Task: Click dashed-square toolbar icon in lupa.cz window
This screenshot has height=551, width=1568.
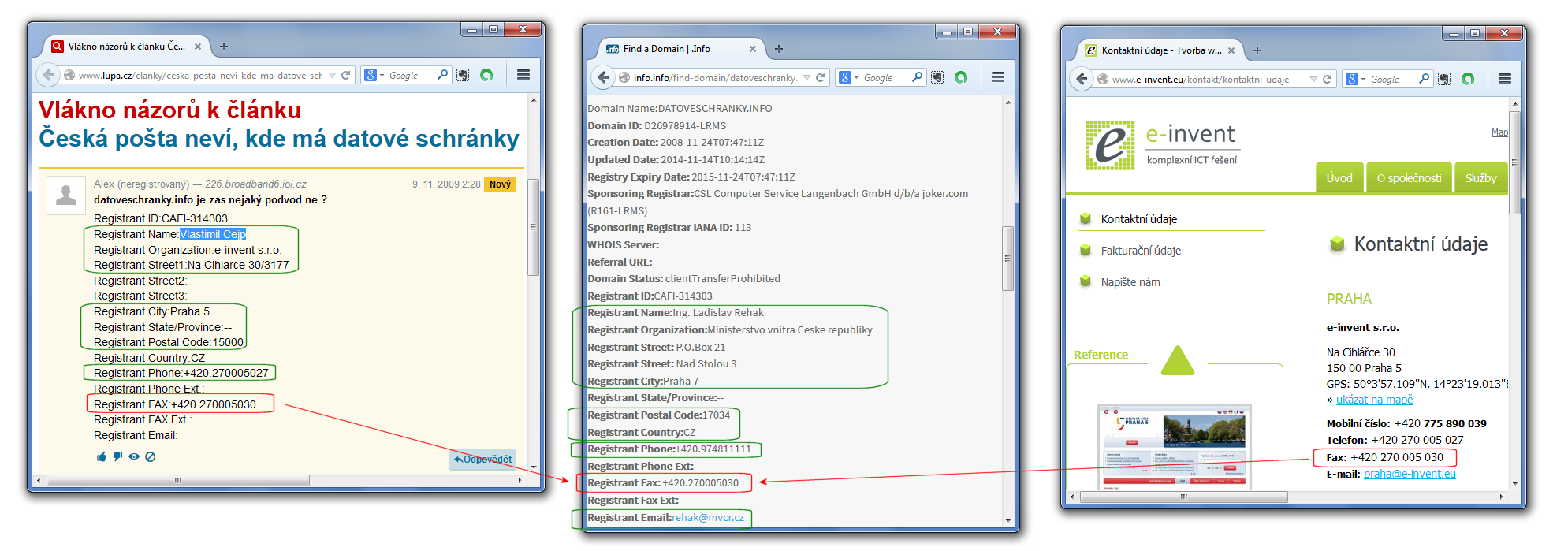Action: pos(463,75)
